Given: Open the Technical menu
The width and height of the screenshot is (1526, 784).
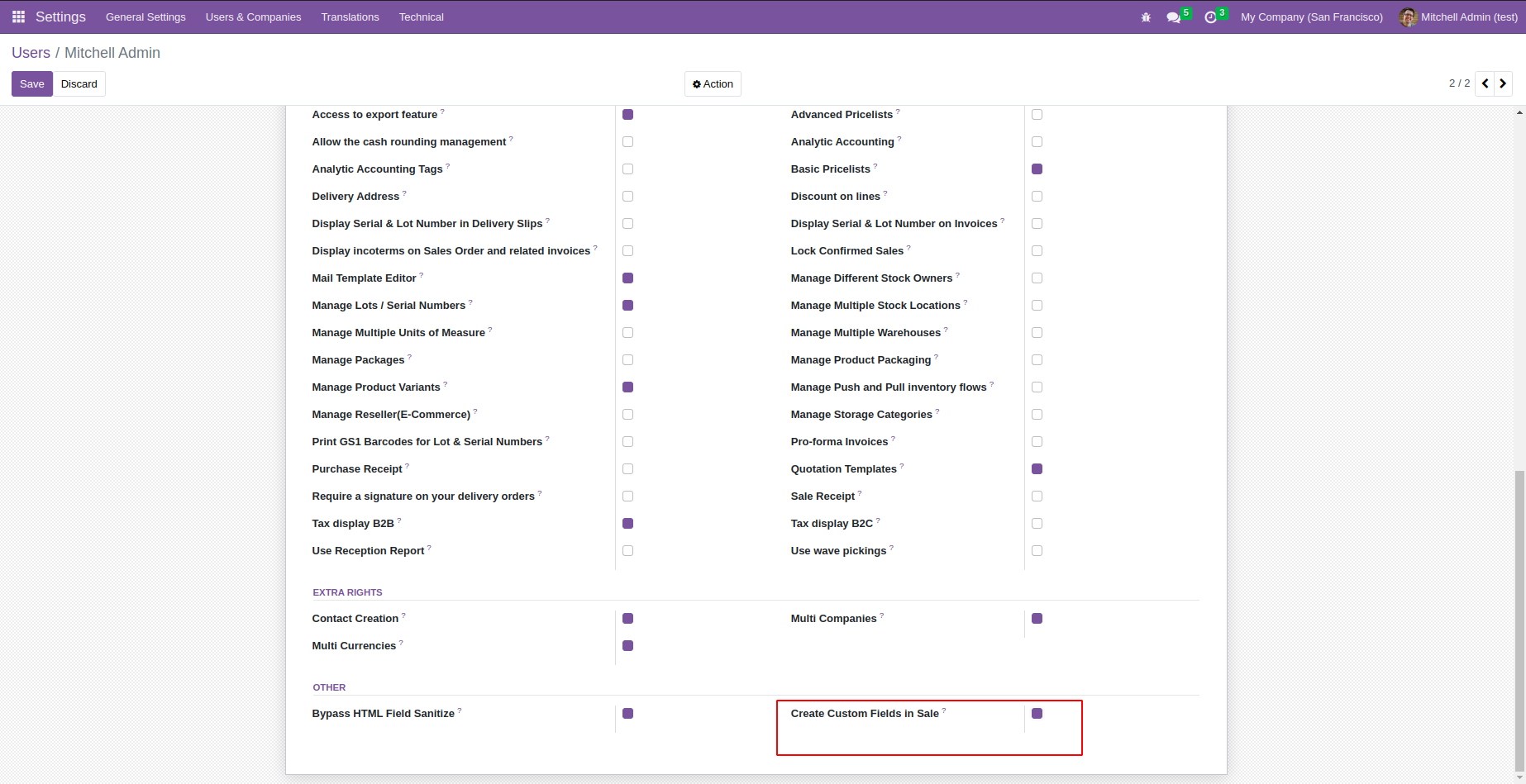Looking at the screenshot, I should pyautogui.click(x=421, y=17).
